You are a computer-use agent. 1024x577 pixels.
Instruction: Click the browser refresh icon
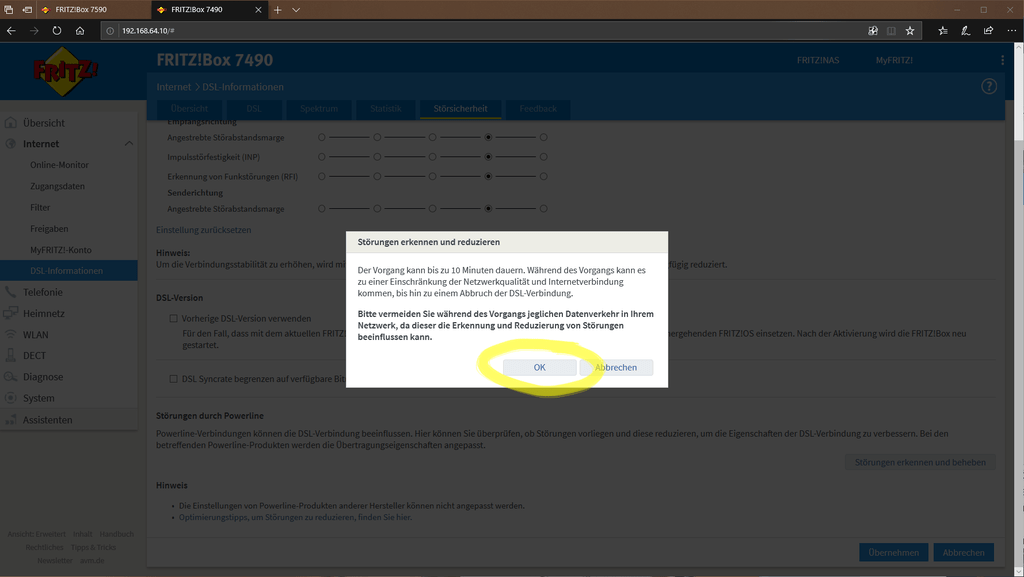click(57, 31)
